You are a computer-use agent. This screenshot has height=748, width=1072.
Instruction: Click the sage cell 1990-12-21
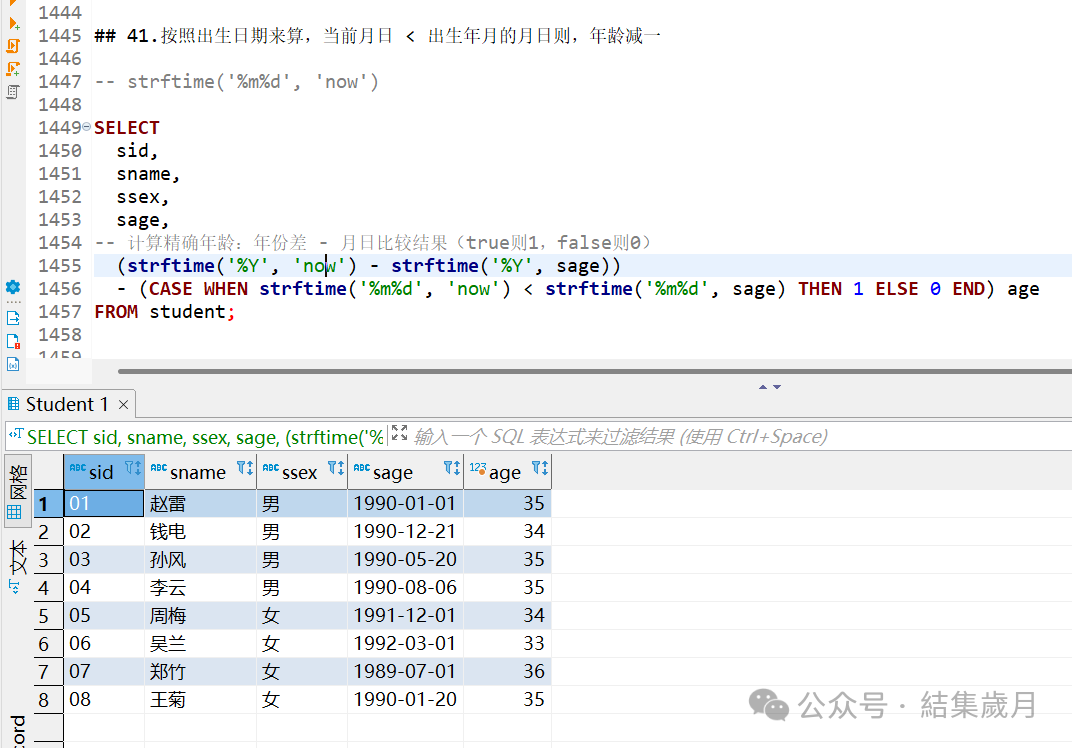(x=405, y=532)
